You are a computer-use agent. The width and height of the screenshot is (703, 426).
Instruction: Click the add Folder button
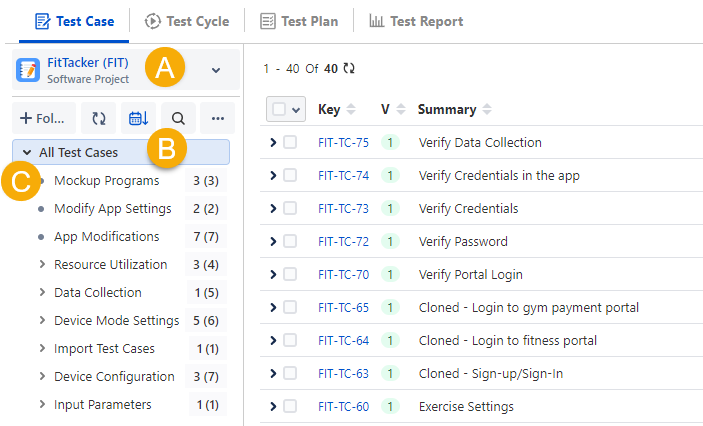click(44, 118)
